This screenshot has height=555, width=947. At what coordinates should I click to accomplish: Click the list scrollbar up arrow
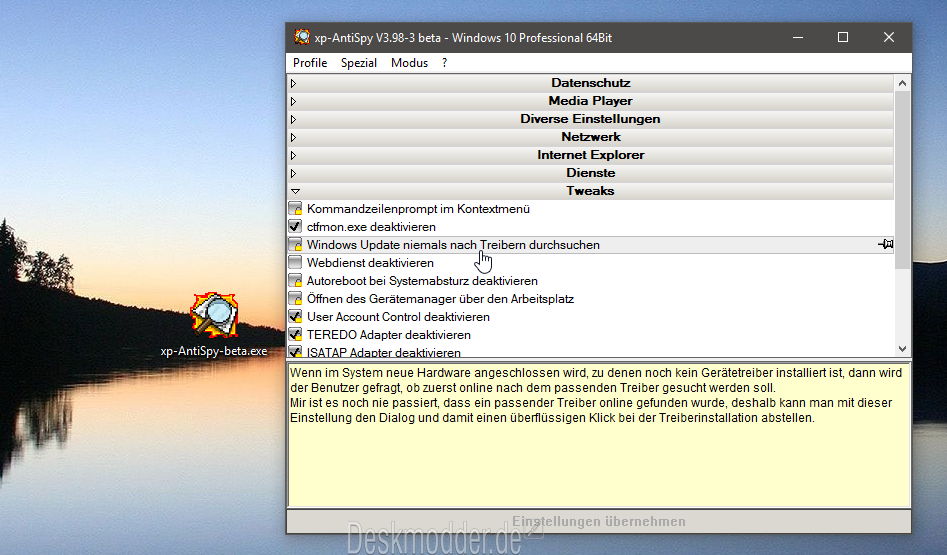(x=902, y=83)
